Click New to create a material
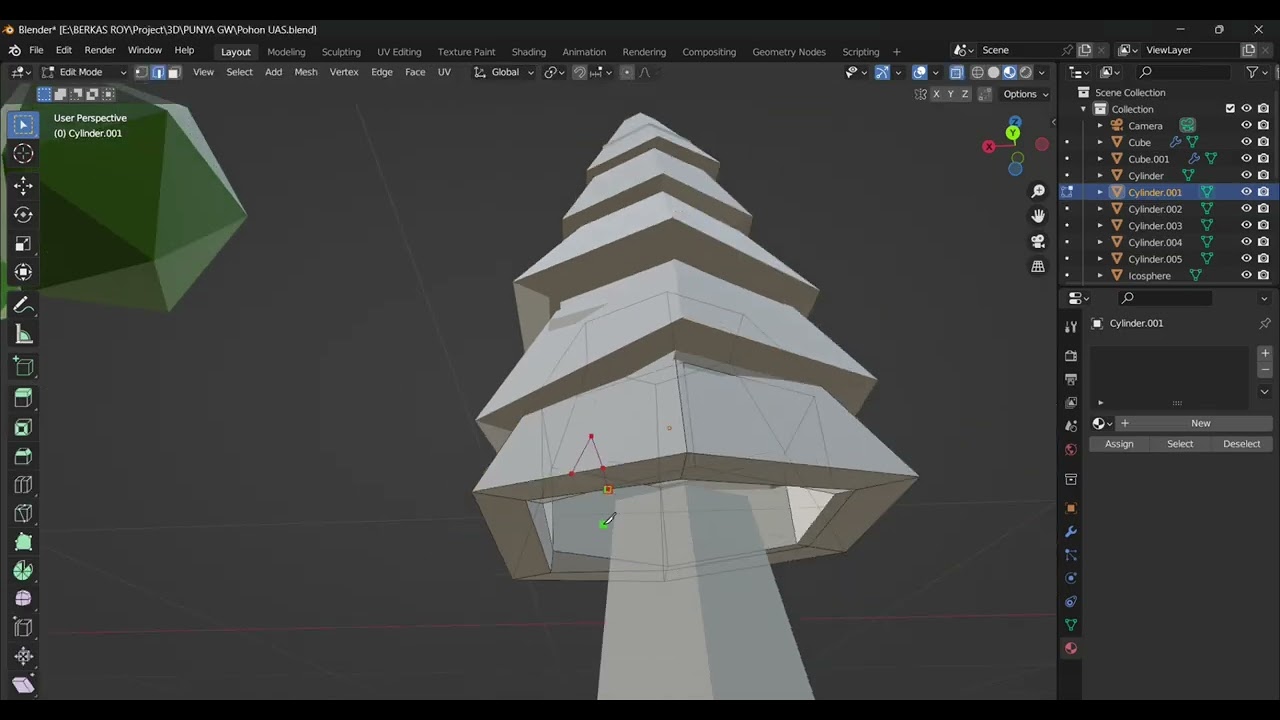The image size is (1280, 720). coord(1194,423)
